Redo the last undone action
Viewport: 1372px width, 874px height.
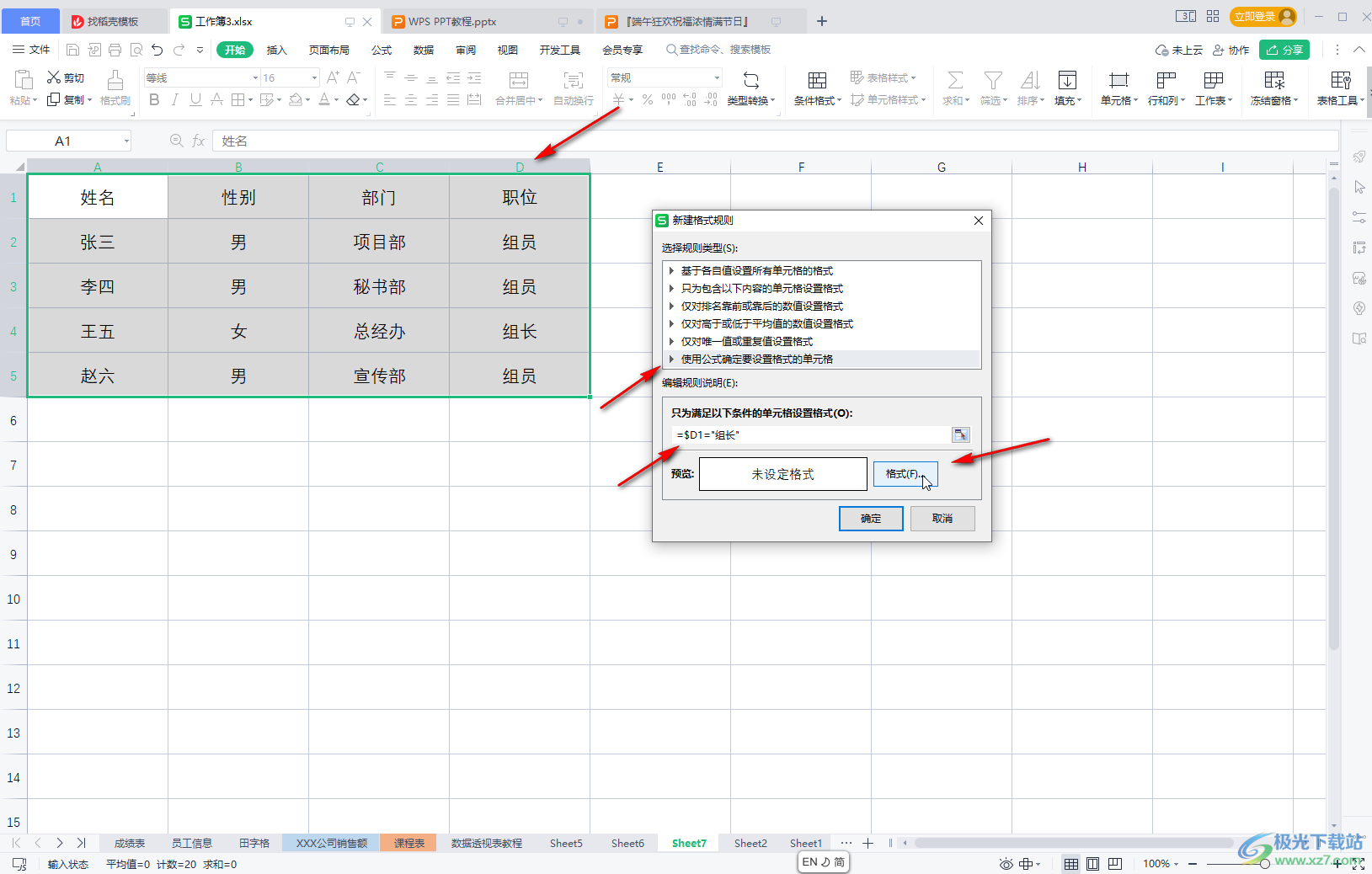point(179,50)
